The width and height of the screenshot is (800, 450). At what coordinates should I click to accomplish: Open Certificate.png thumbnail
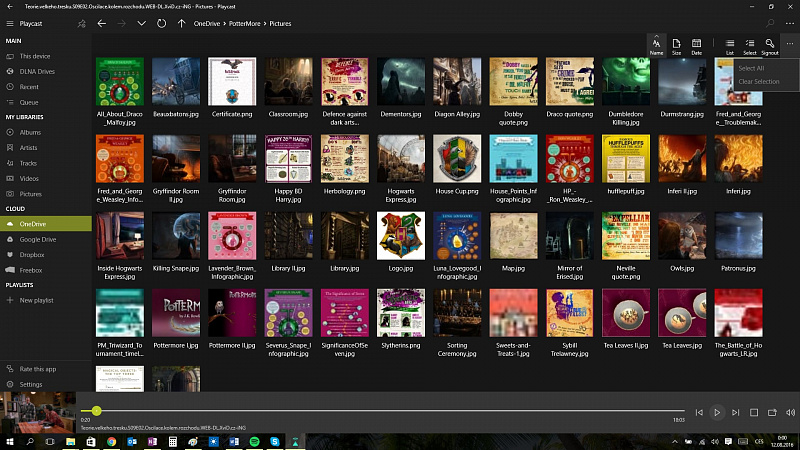point(232,82)
